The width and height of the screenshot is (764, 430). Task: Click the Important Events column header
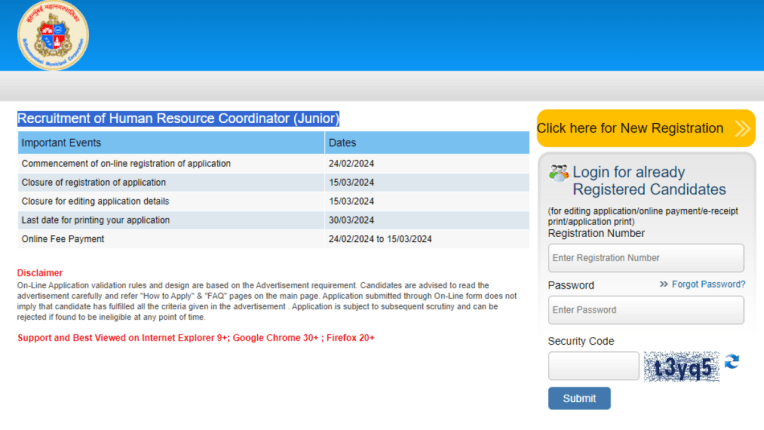(x=62, y=143)
